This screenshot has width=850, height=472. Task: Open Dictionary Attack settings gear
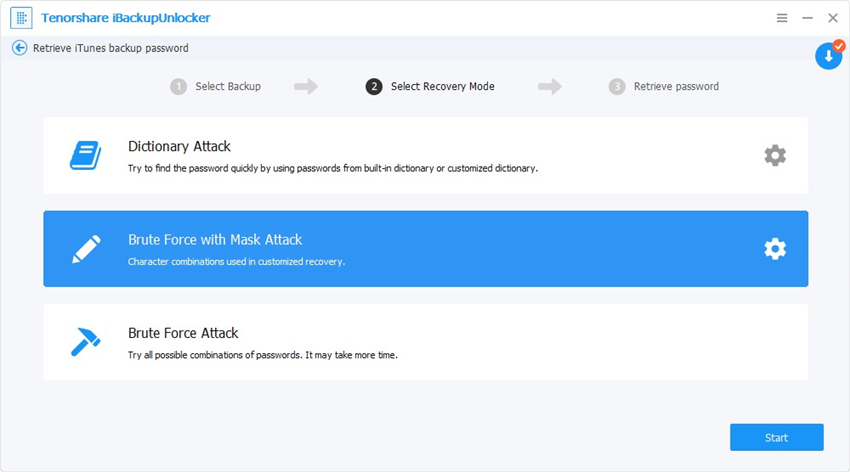tap(775, 156)
